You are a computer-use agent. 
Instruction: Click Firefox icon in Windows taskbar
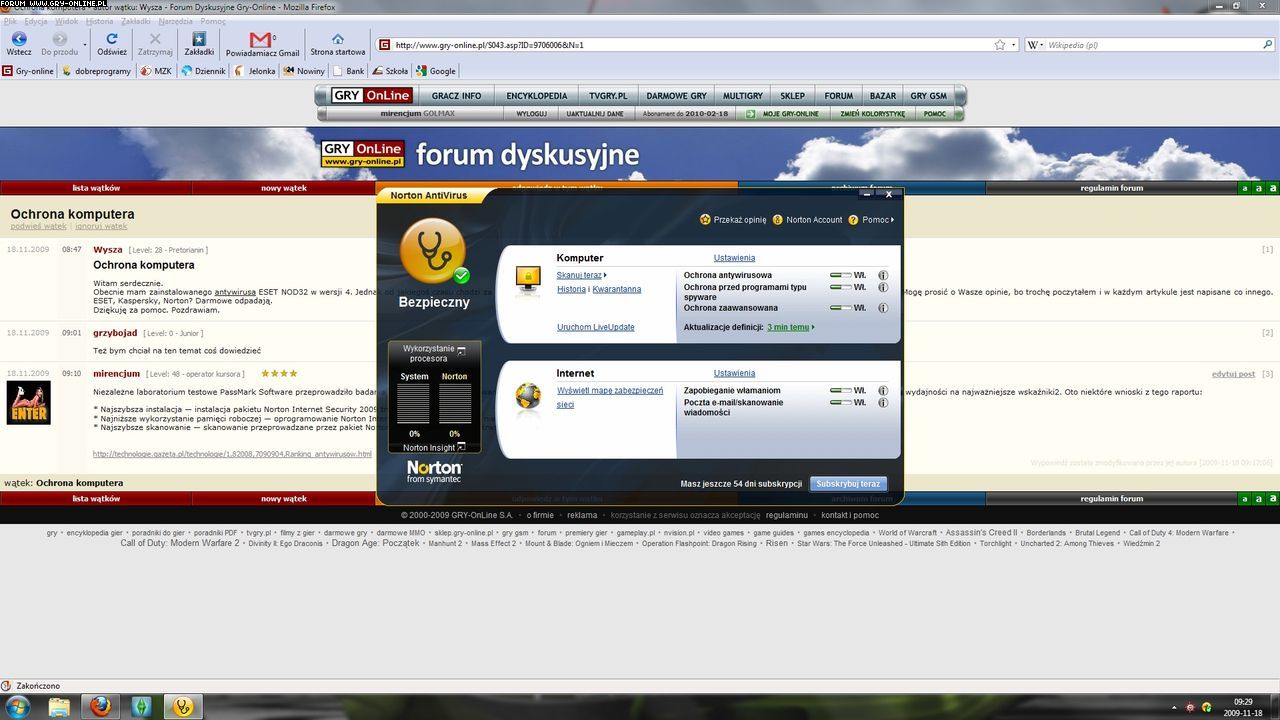[x=100, y=707]
